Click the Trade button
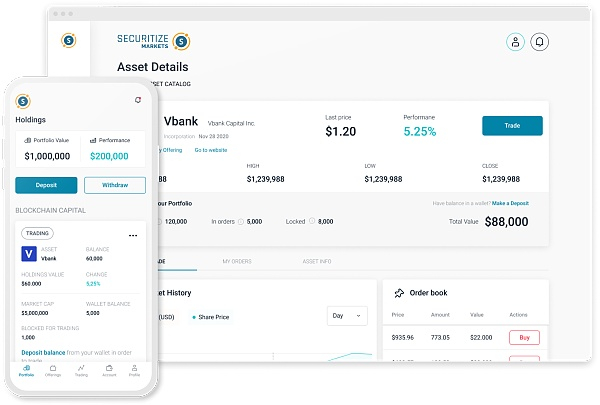This screenshot has height=405, width=600. (512, 126)
